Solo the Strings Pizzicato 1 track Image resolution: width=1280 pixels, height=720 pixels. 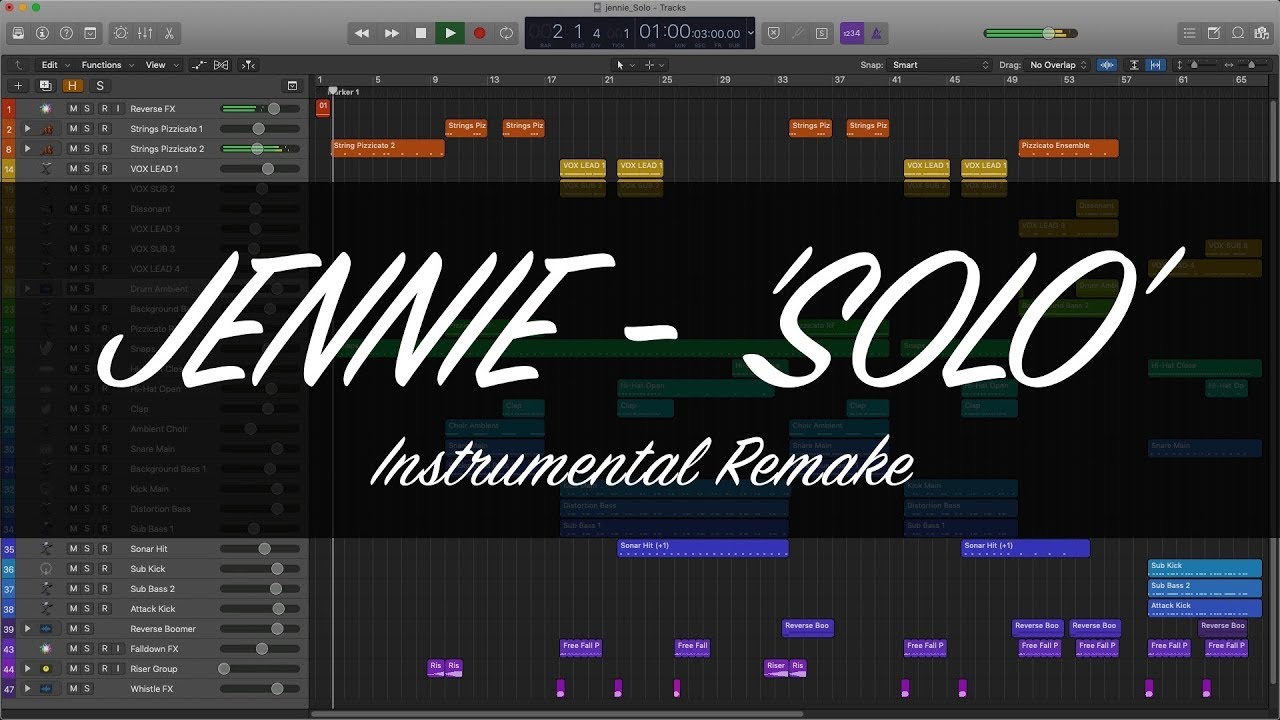coord(87,129)
